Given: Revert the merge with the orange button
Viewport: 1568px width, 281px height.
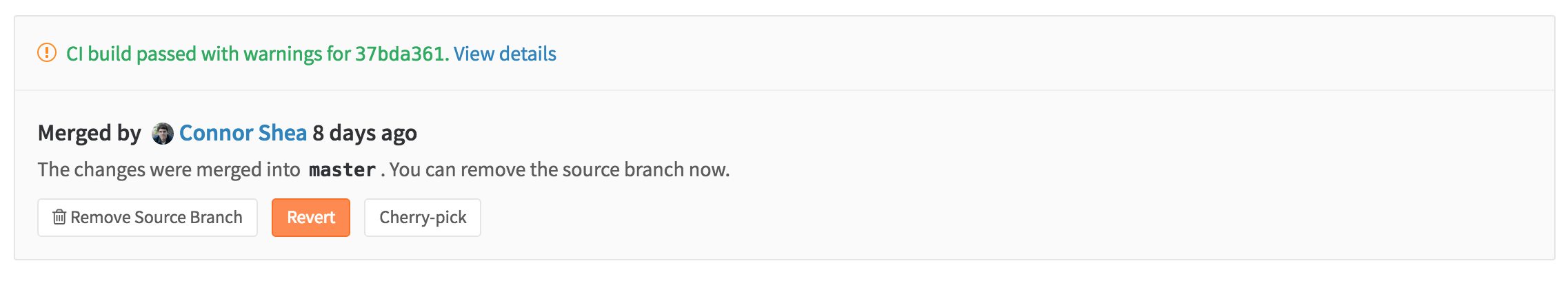Looking at the screenshot, I should click(311, 218).
